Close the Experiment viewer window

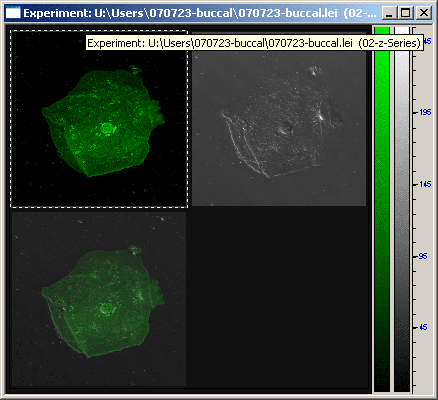[424, 13]
